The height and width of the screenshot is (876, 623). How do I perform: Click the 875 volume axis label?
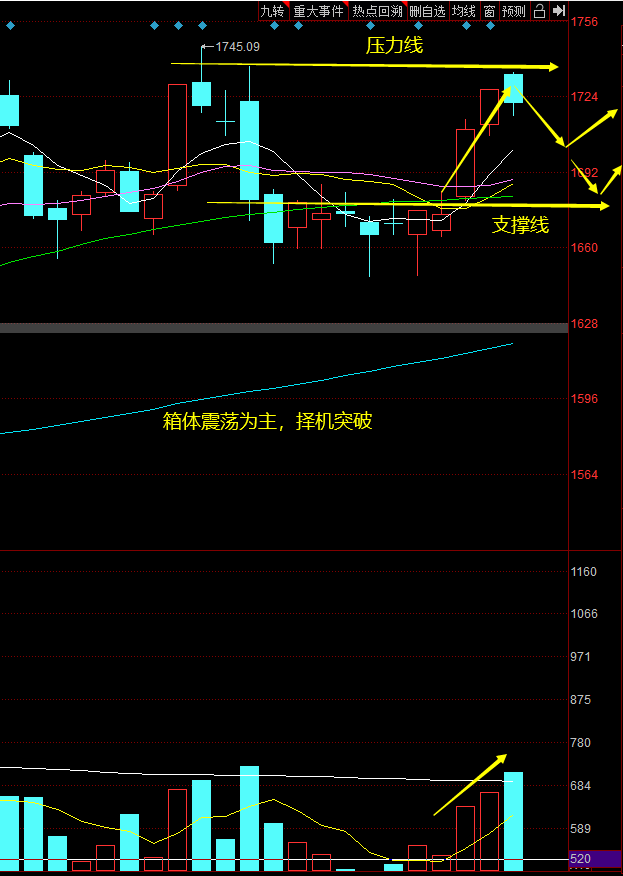click(x=581, y=700)
